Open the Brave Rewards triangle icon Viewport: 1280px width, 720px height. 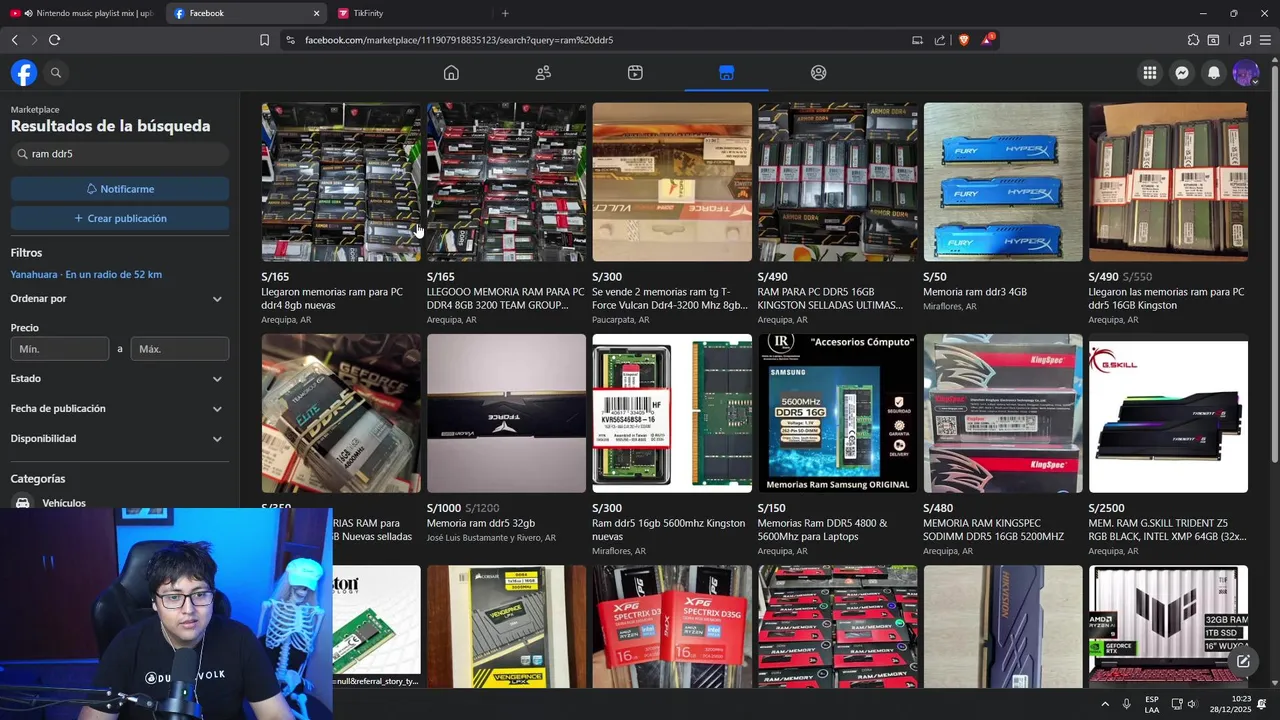tap(988, 40)
